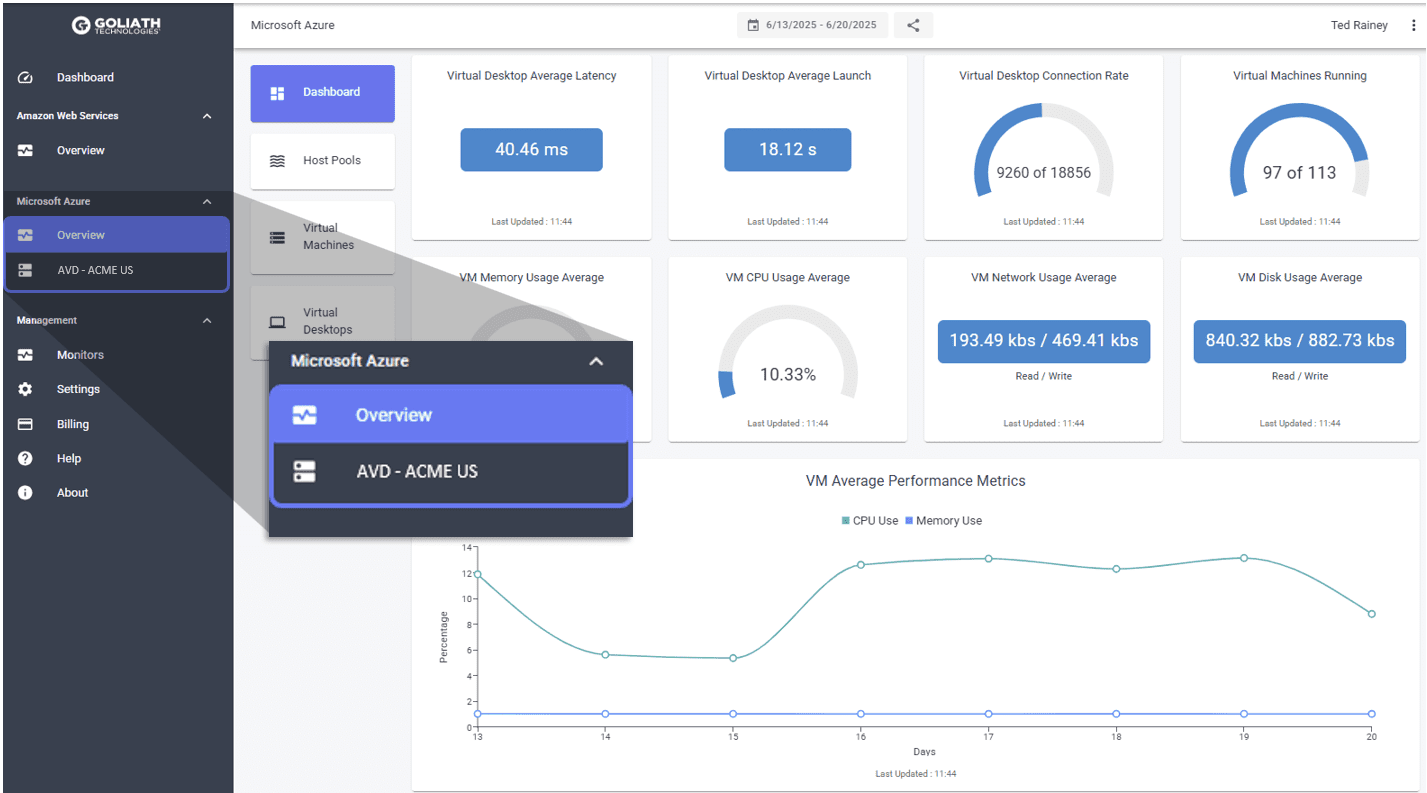Click the Virtual Desktop Average Latency card title
The width and height of the screenshot is (1427, 793).
pos(531,76)
